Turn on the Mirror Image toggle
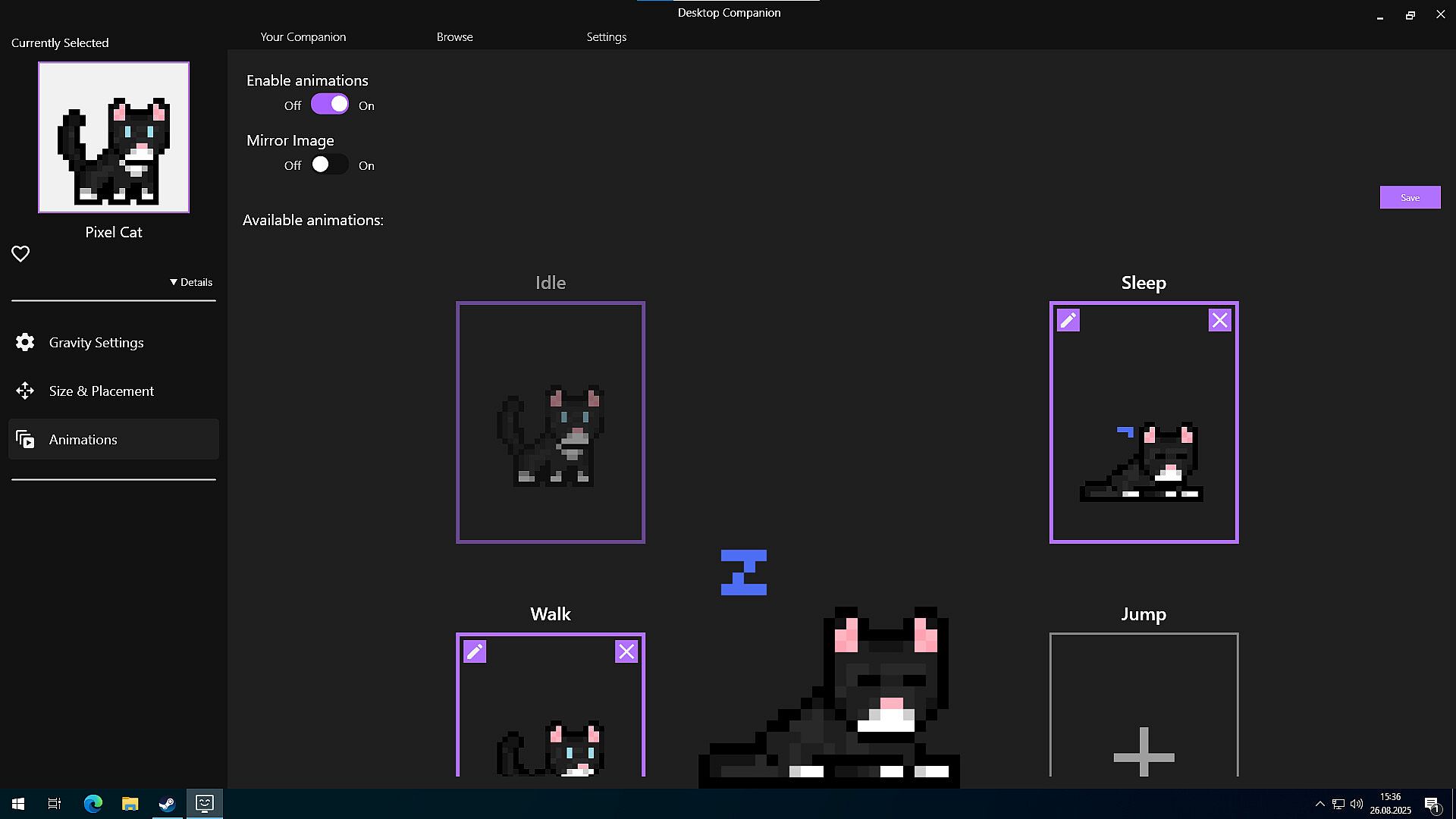The image size is (1456, 819). 330,165
